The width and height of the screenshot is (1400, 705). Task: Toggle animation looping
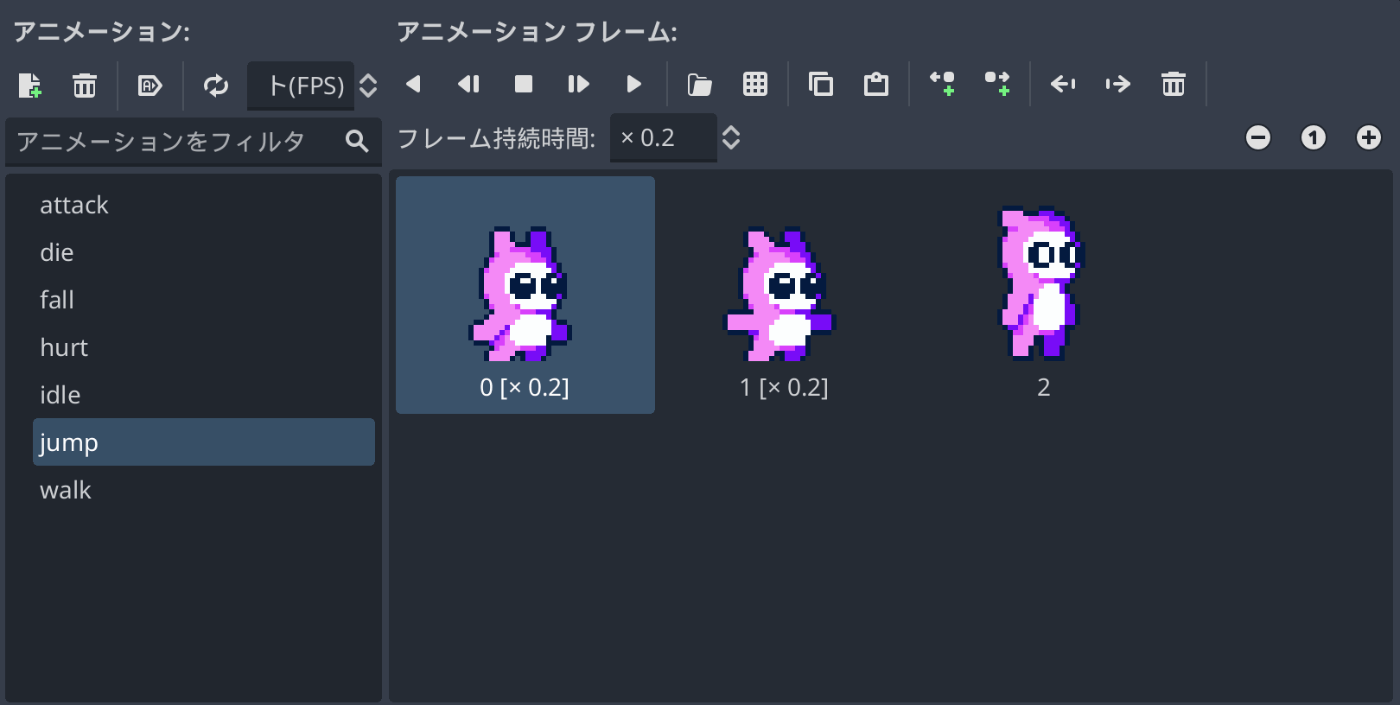tap(216, 85)
